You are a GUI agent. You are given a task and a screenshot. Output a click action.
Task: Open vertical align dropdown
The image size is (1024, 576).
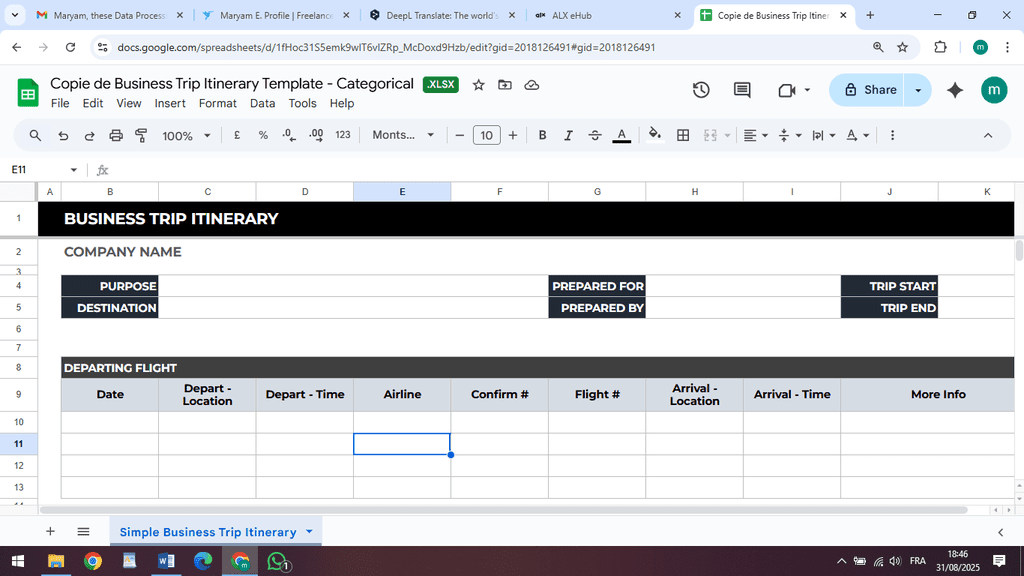click(790, 135)
